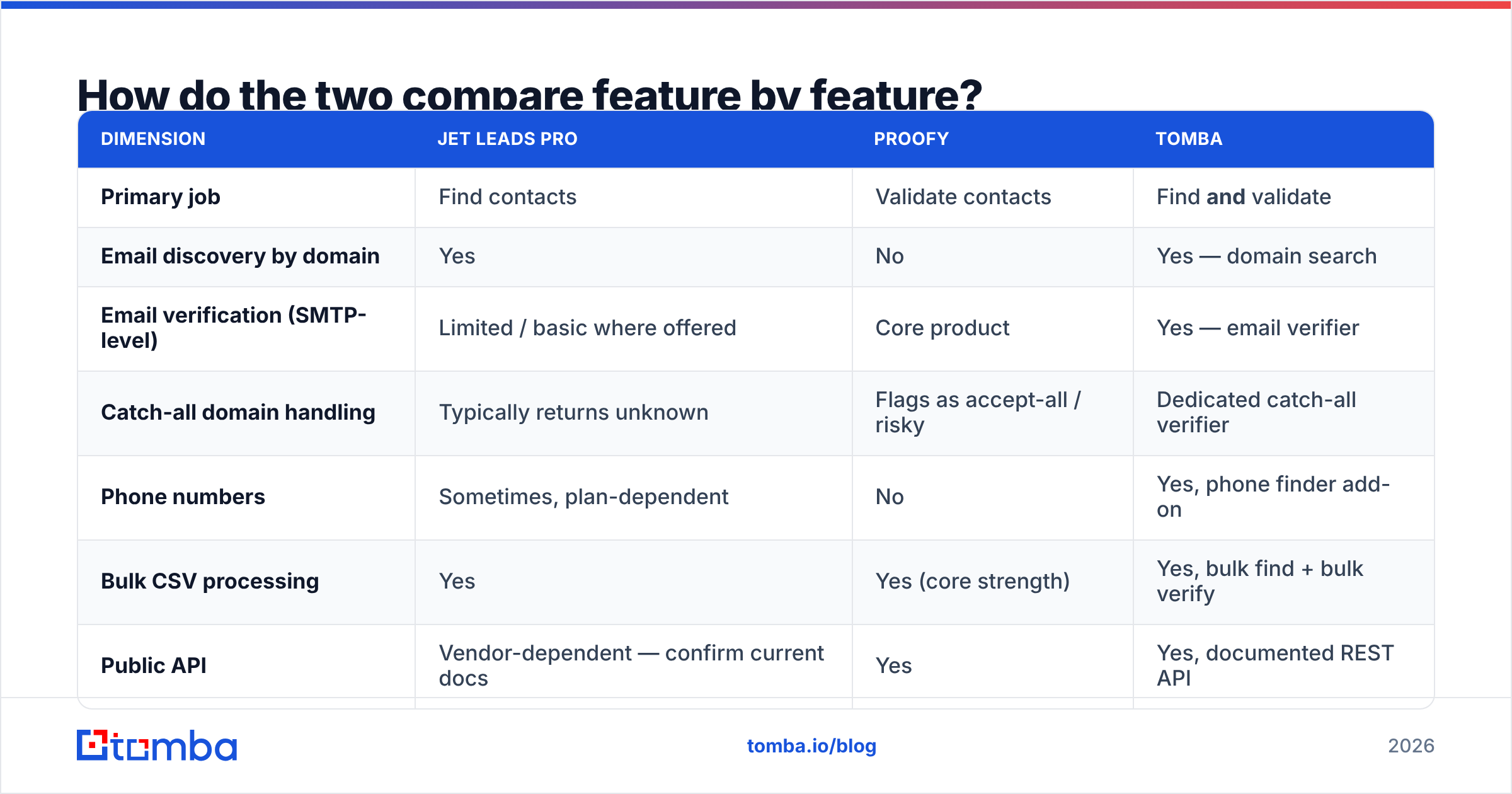Click 'Bulk CSV processing' row label
The width and height of the screenshot is (1512, 794).
coord(210,581)
